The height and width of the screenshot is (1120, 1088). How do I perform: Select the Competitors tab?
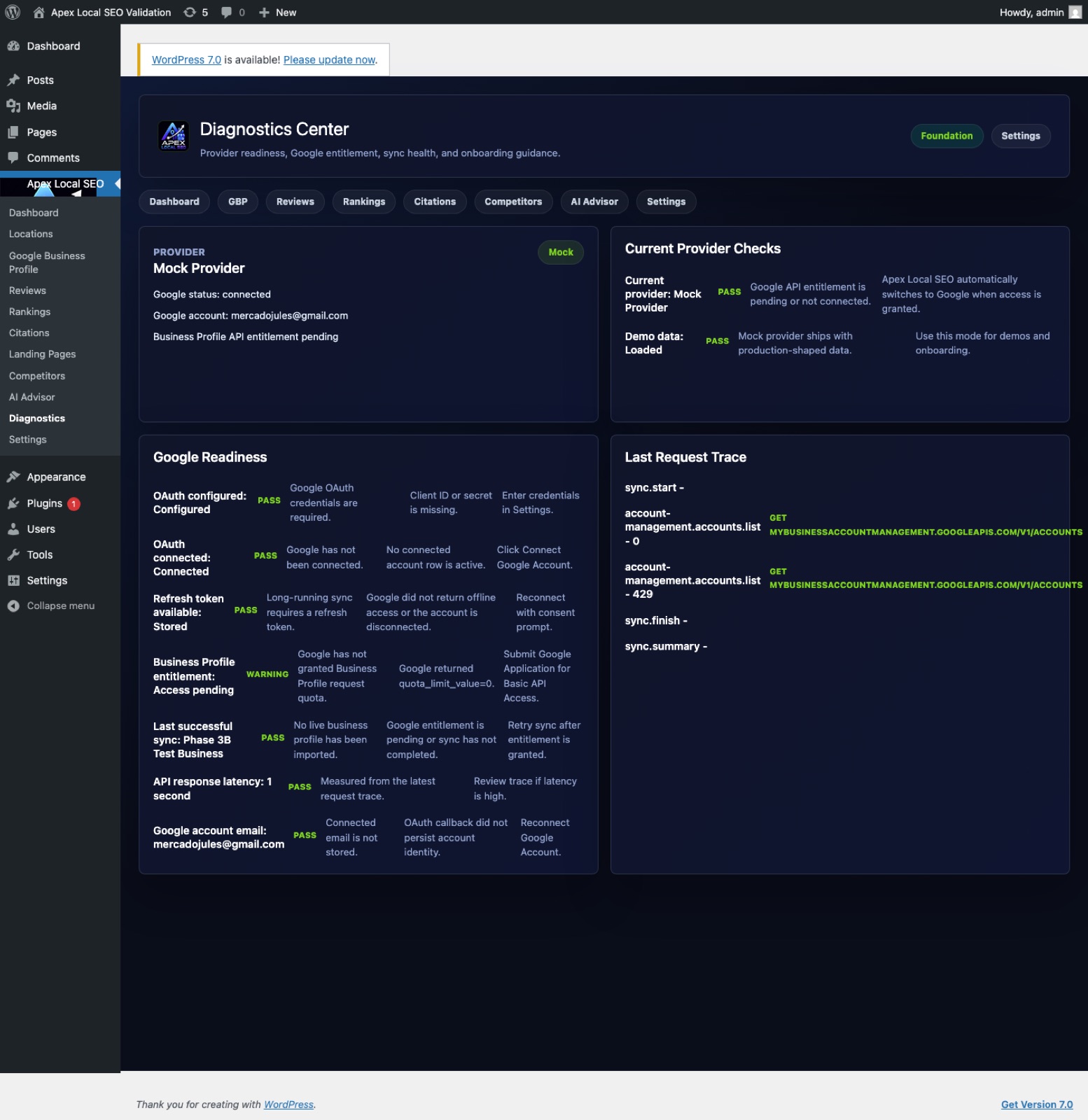[513, 202]
